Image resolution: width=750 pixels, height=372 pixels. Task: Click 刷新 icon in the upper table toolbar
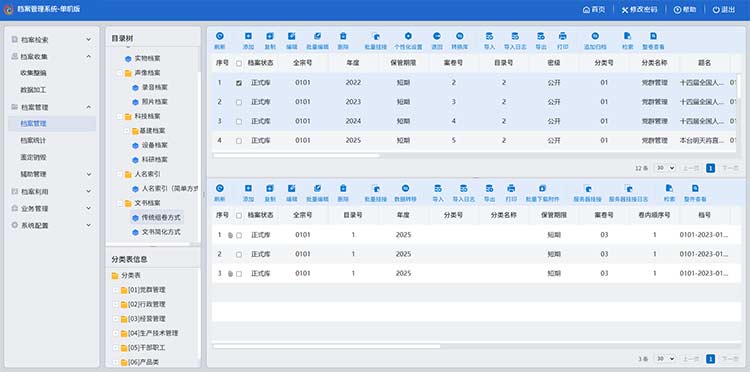(220, 36)
